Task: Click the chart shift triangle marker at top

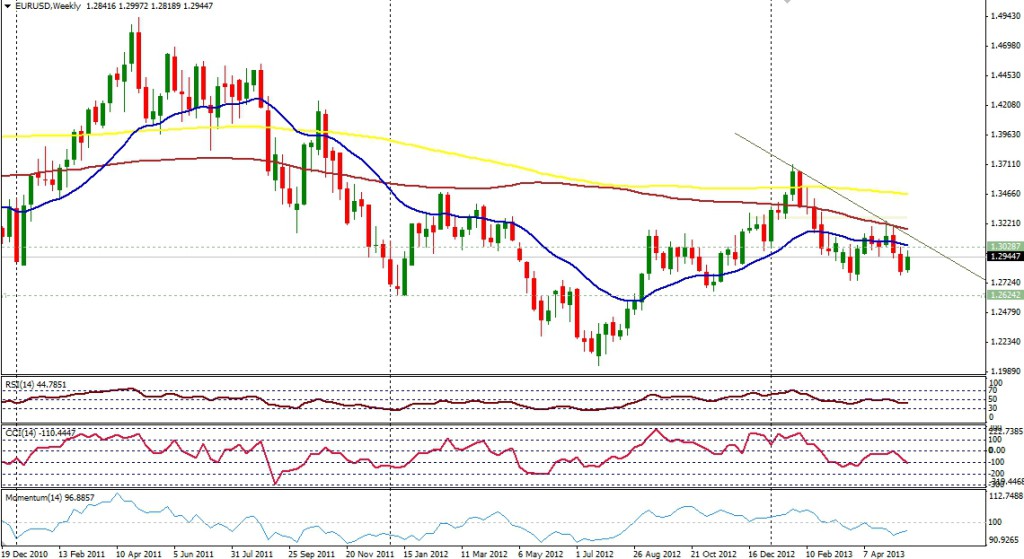Action: 787,3
